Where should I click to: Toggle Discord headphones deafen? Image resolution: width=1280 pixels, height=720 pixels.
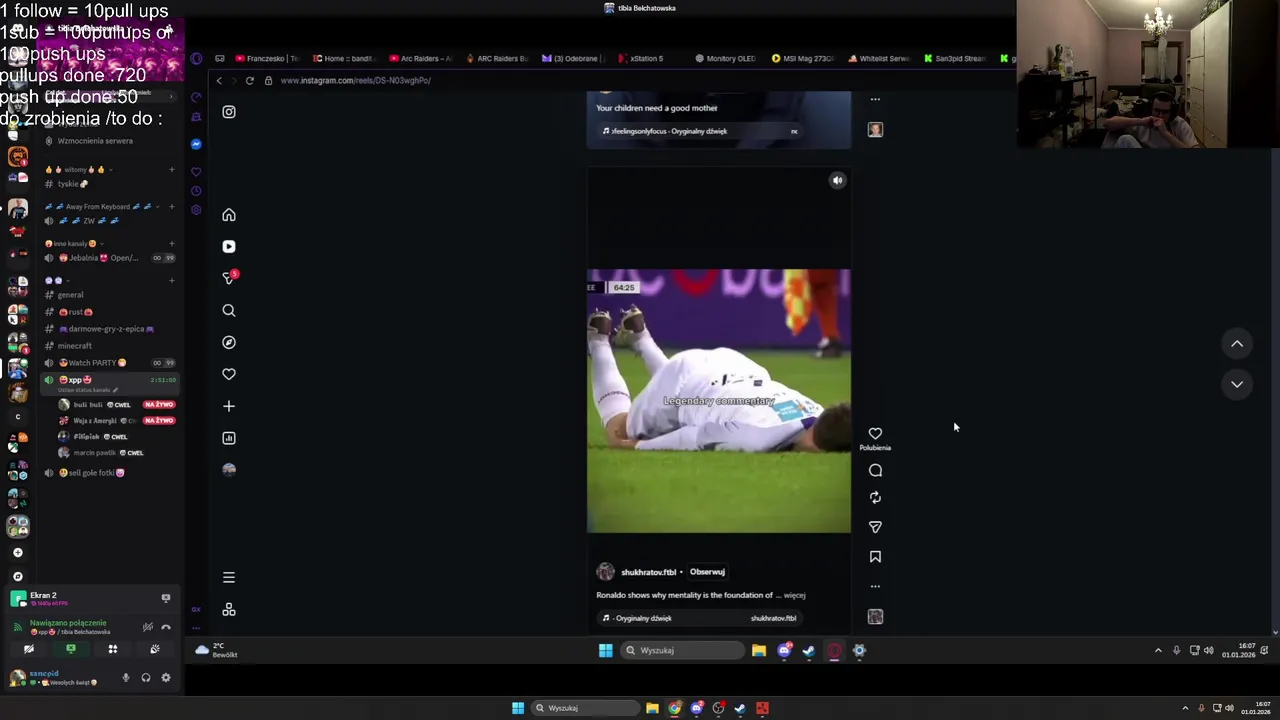[146, 678]
